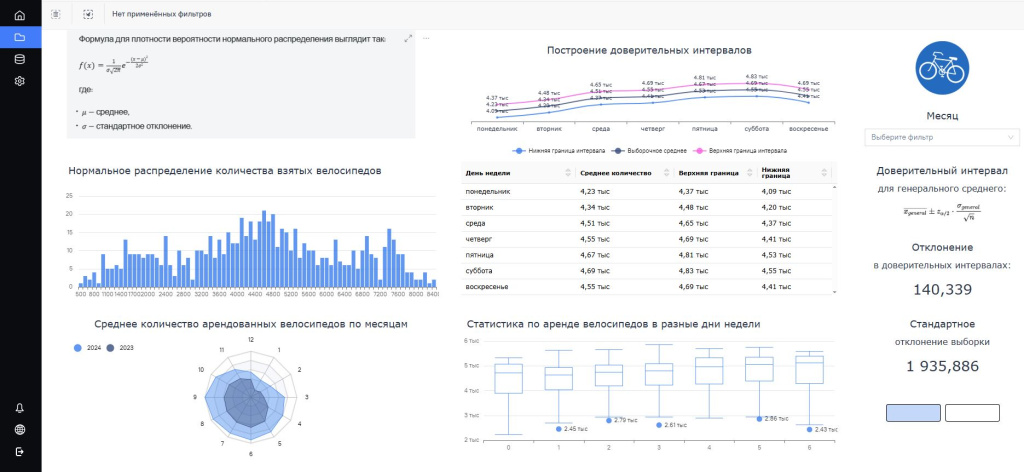
Task: Open the folder section in sidebar
Action: 20,37
